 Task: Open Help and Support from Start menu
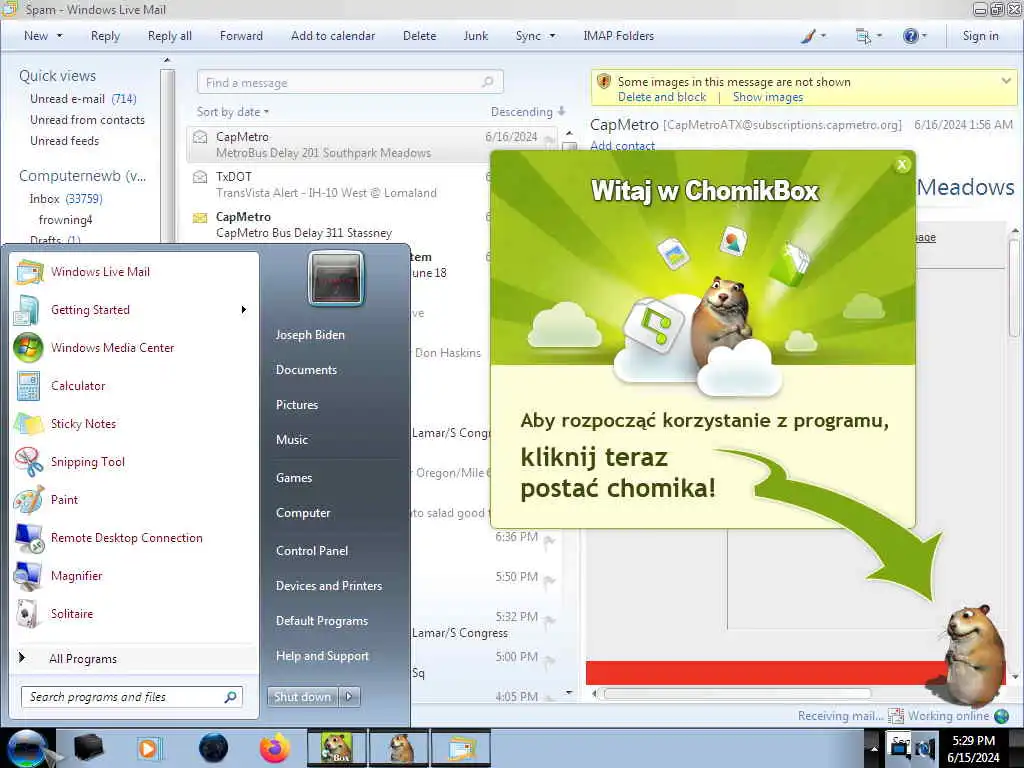pos(322,656)
